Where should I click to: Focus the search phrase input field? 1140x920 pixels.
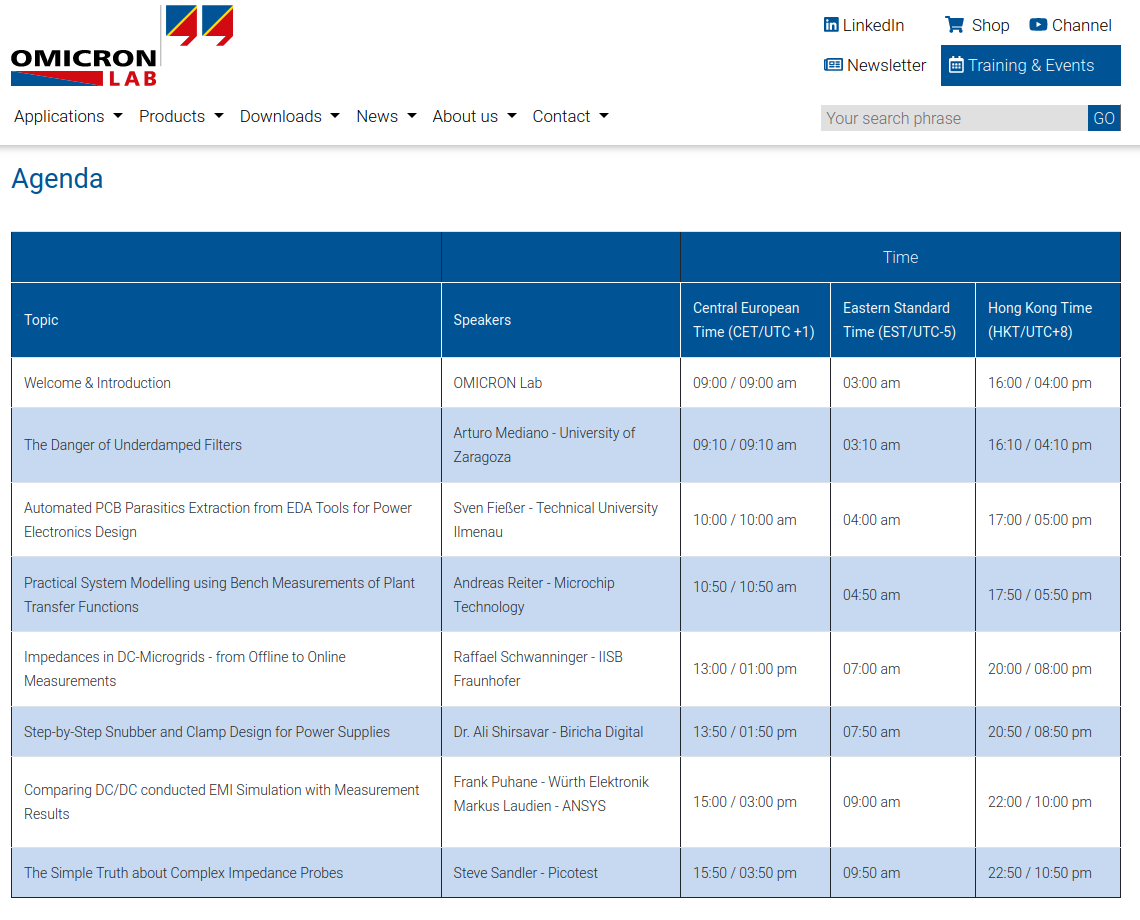954,118
